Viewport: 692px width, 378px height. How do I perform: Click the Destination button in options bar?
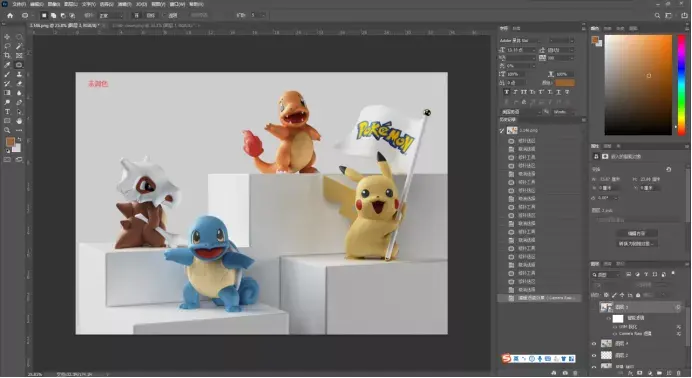150,15
